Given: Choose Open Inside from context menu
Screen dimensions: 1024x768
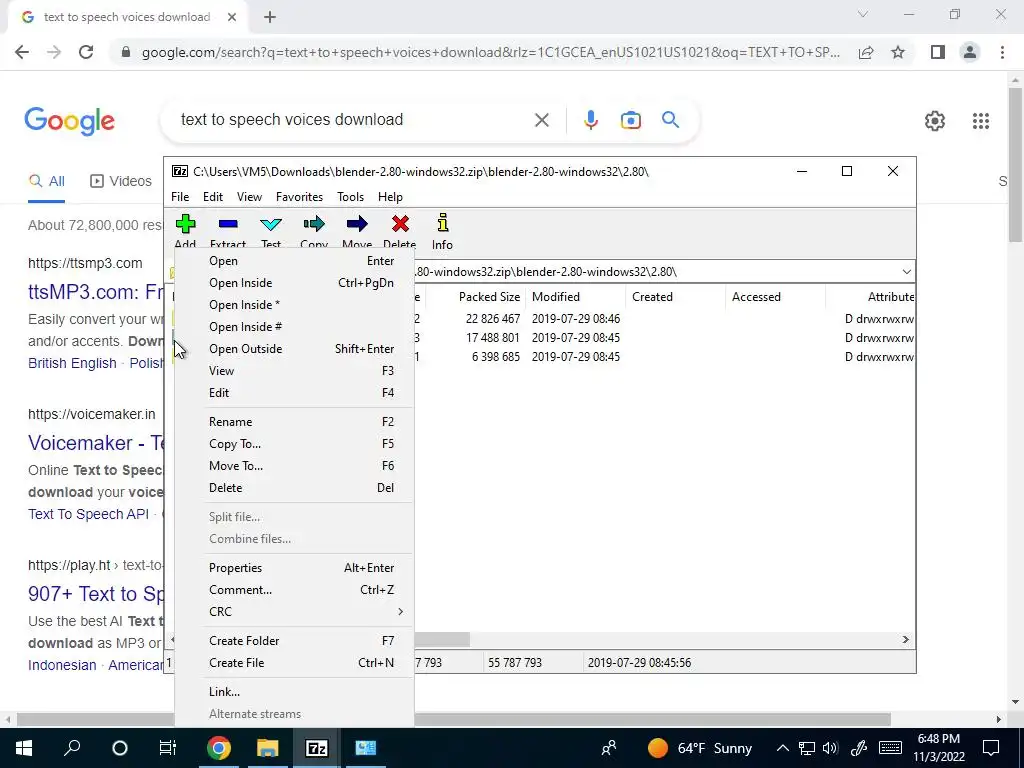Looking at the screenshot, I should tap(295, 283).
